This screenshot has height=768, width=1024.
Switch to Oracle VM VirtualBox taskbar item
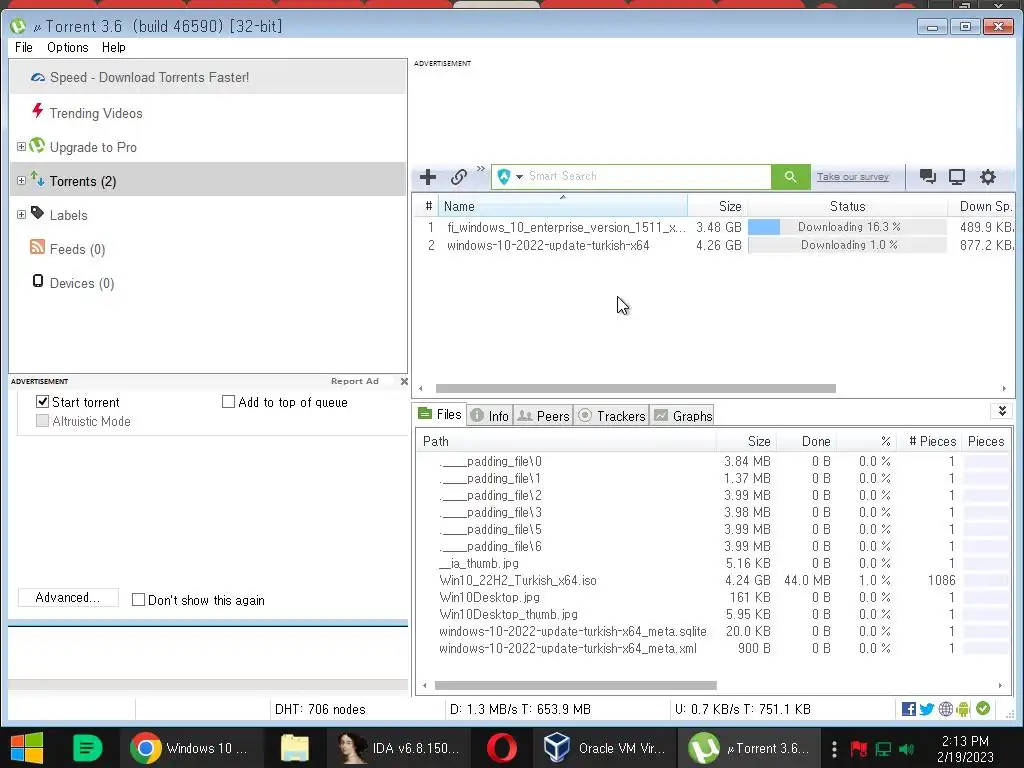pyautogui.click(x=605, y=748)
